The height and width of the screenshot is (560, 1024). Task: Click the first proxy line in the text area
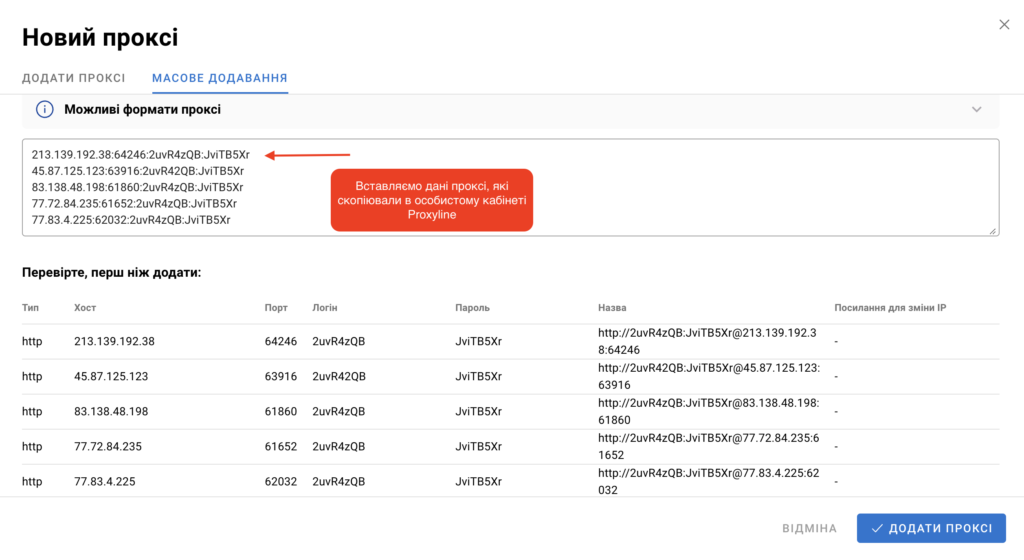[x=140, y=155]
